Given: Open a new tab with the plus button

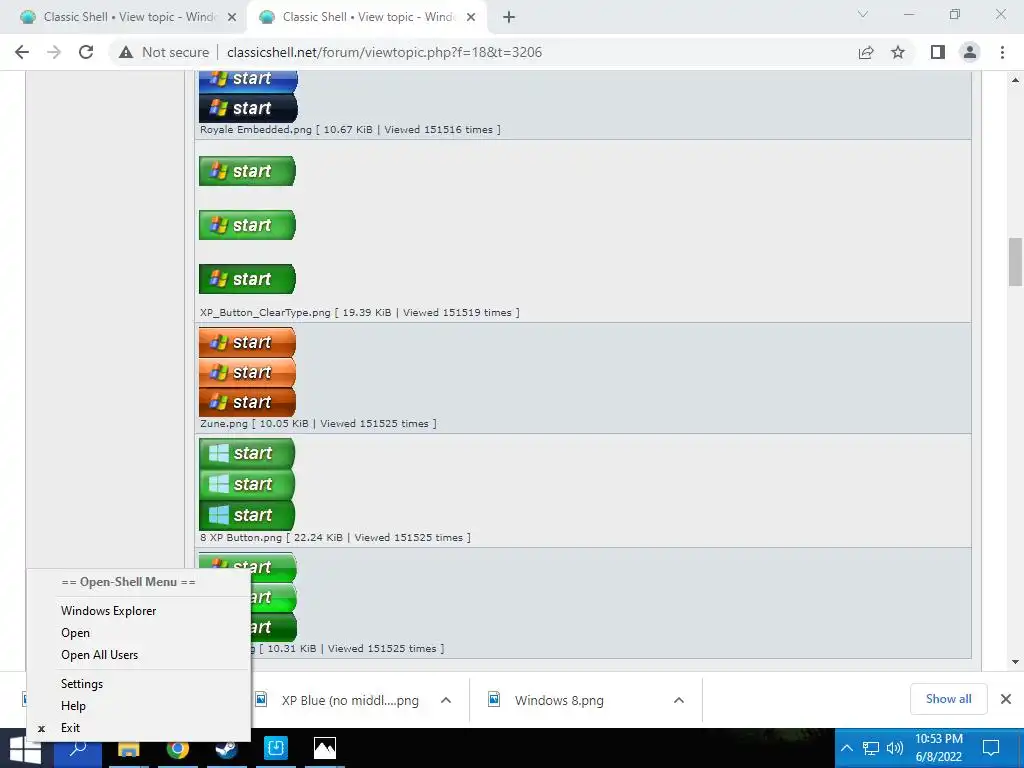Looking at the screenshot, I should [x=509, y=18].
